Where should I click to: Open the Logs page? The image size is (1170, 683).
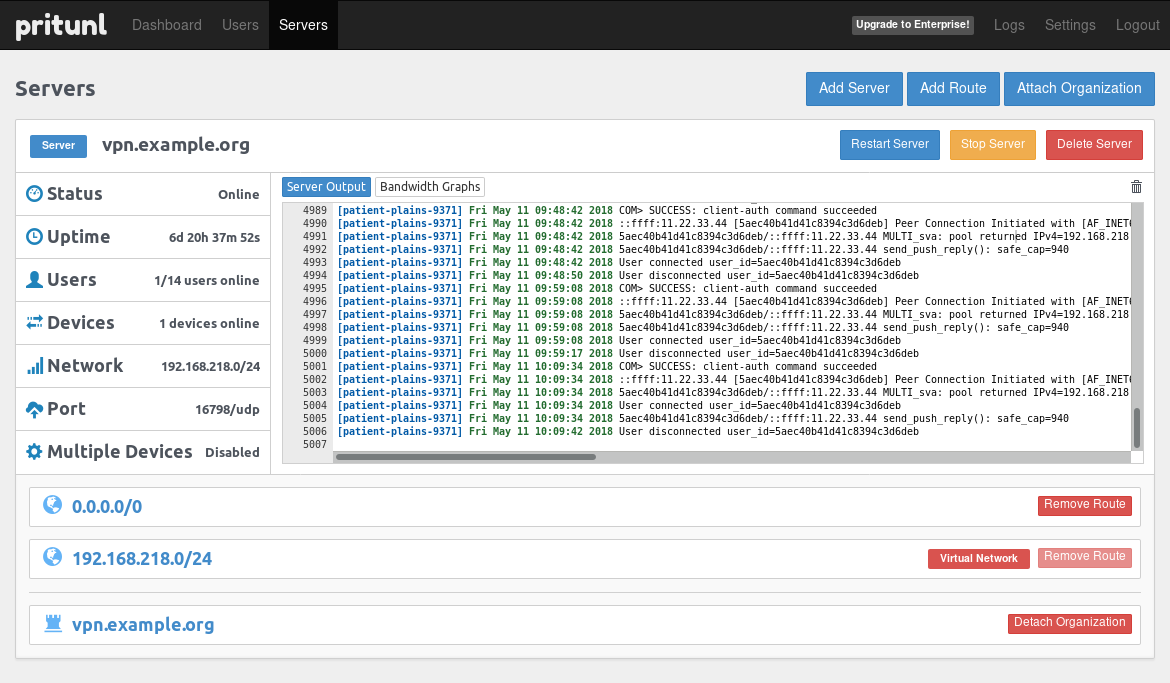(1009, 25)
